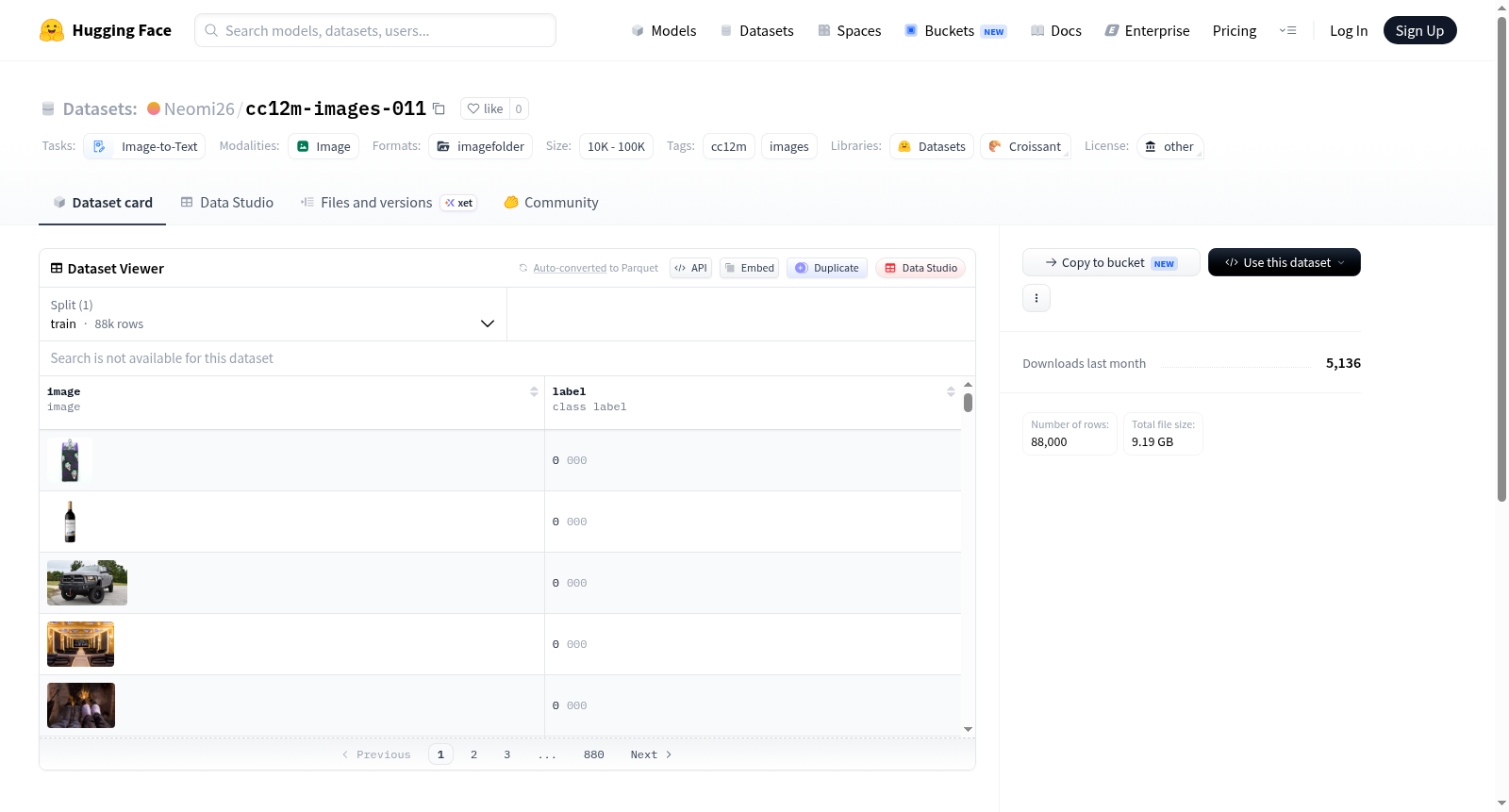Expand the train split selector
Screen dimensions: 1509x812
(x=273, y=314)
